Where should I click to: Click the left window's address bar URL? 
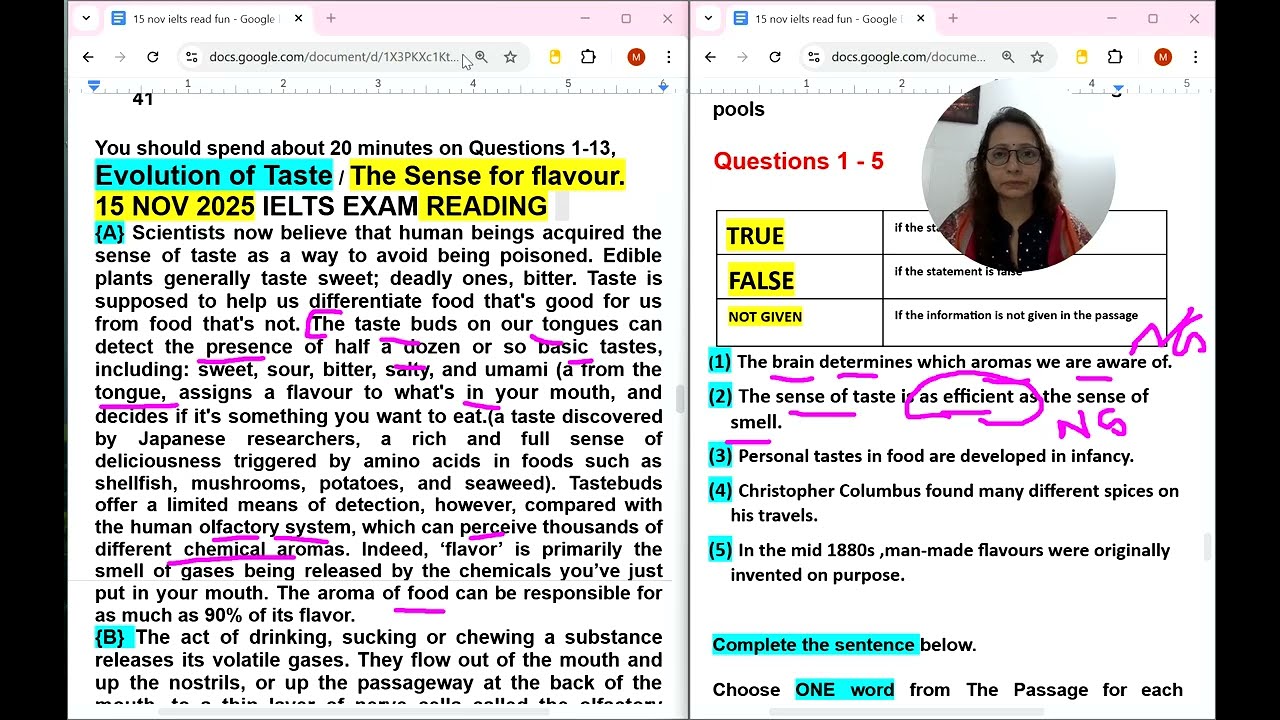click(330, 57)
